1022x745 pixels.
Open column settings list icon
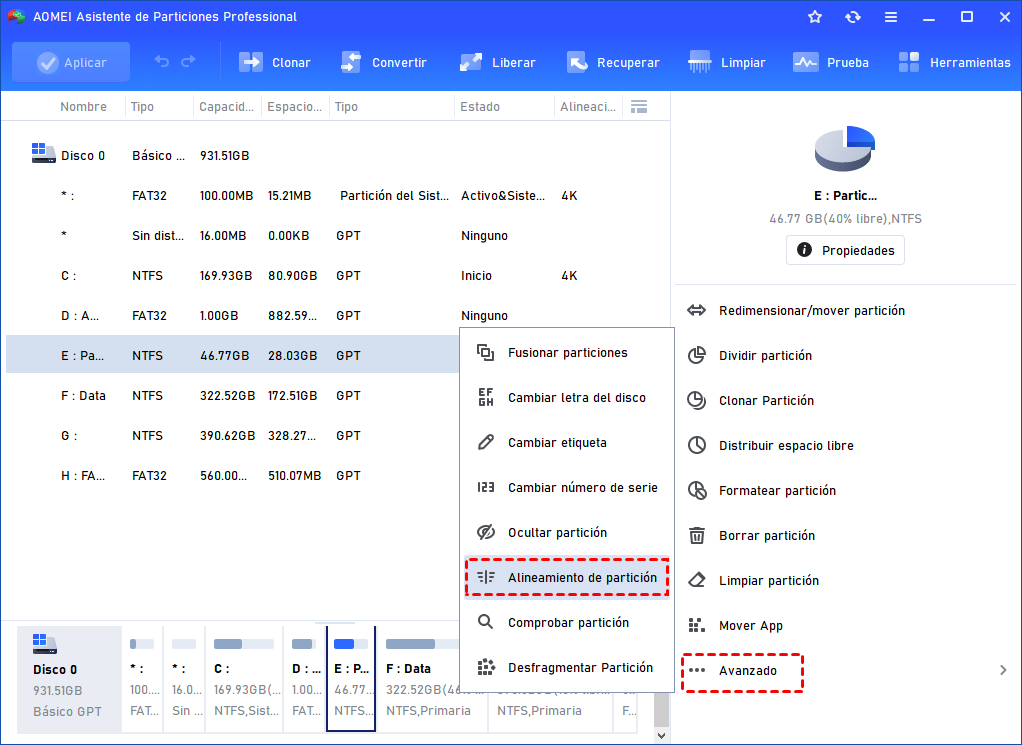click(639, 106)
